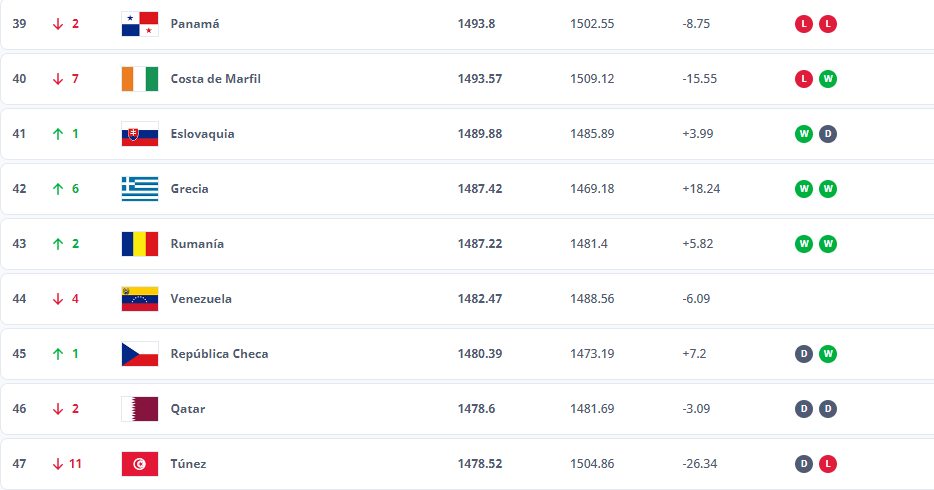Viewport: 934px width, 490px height.
Task: Open the Venezuela team name
Action: [201, 299]
